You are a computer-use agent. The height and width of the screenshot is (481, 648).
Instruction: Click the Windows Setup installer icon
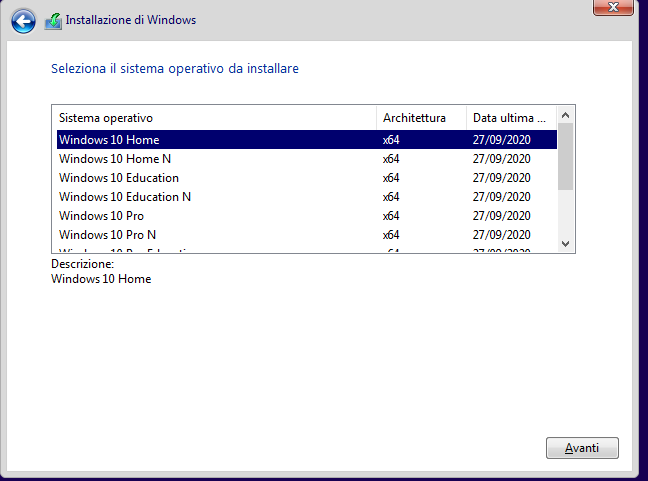click(x=53, y=21)
